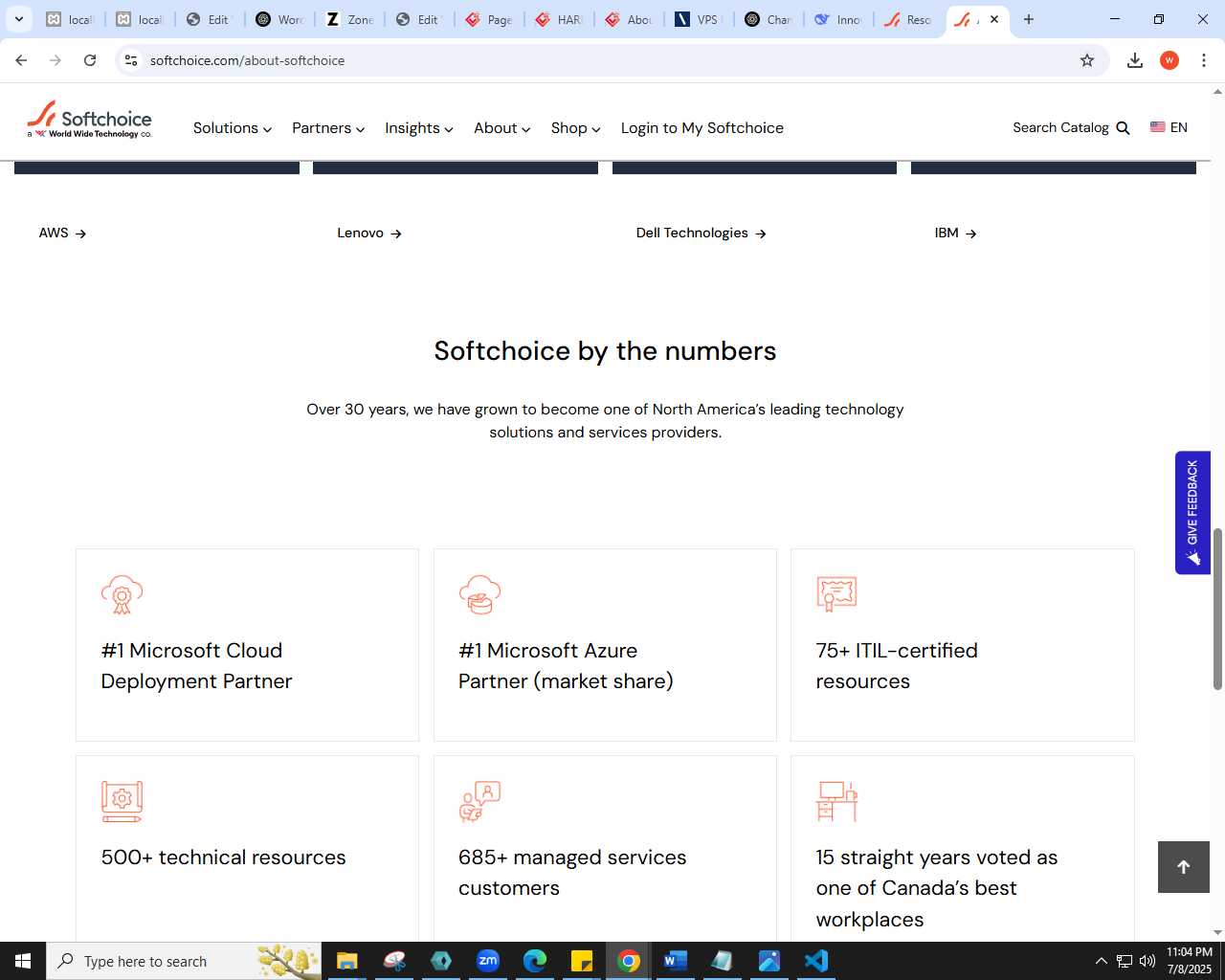Image resolution: width=1225 pixels, height=980 pixels.
Task: Click the taskbar search box
Action: (x=184, y=961)
